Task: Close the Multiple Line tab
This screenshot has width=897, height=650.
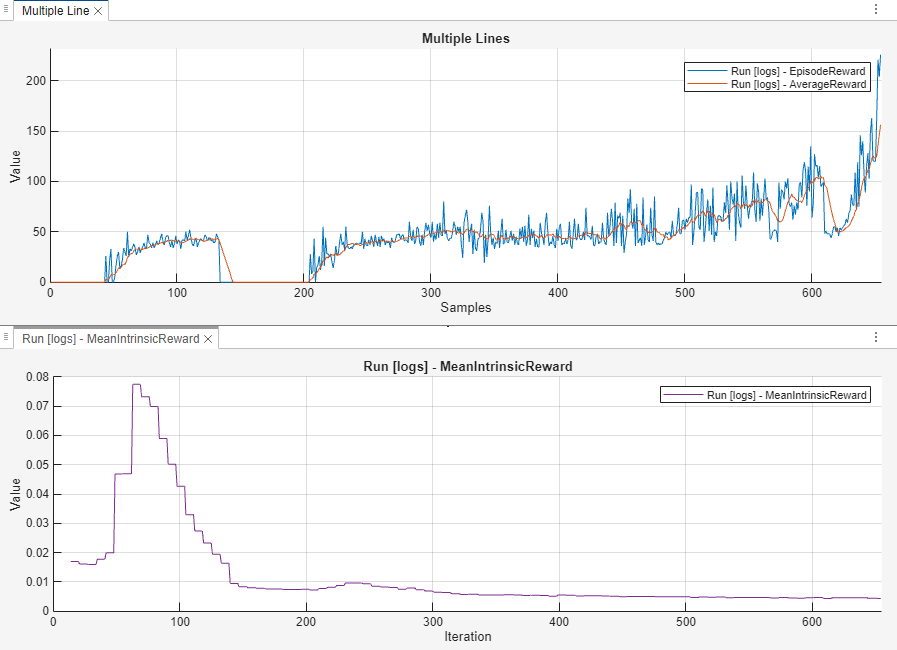Action: [x=99, y=11]
